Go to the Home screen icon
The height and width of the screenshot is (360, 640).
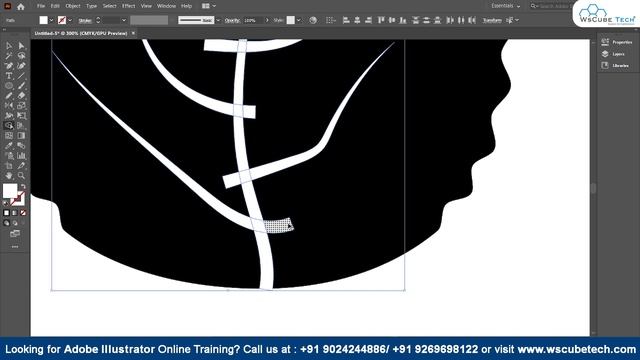20,7
